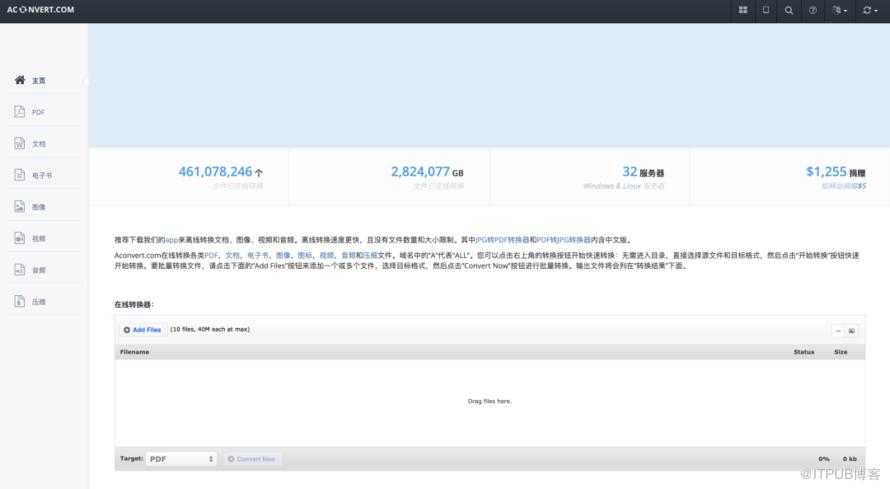This screenshot has width=890, height=489.
Task: Expand the language dropdown in top bar
Action: click(839, 10)
